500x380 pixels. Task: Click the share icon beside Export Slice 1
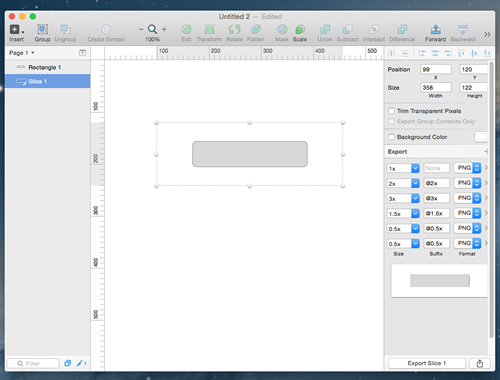point(480,363)
